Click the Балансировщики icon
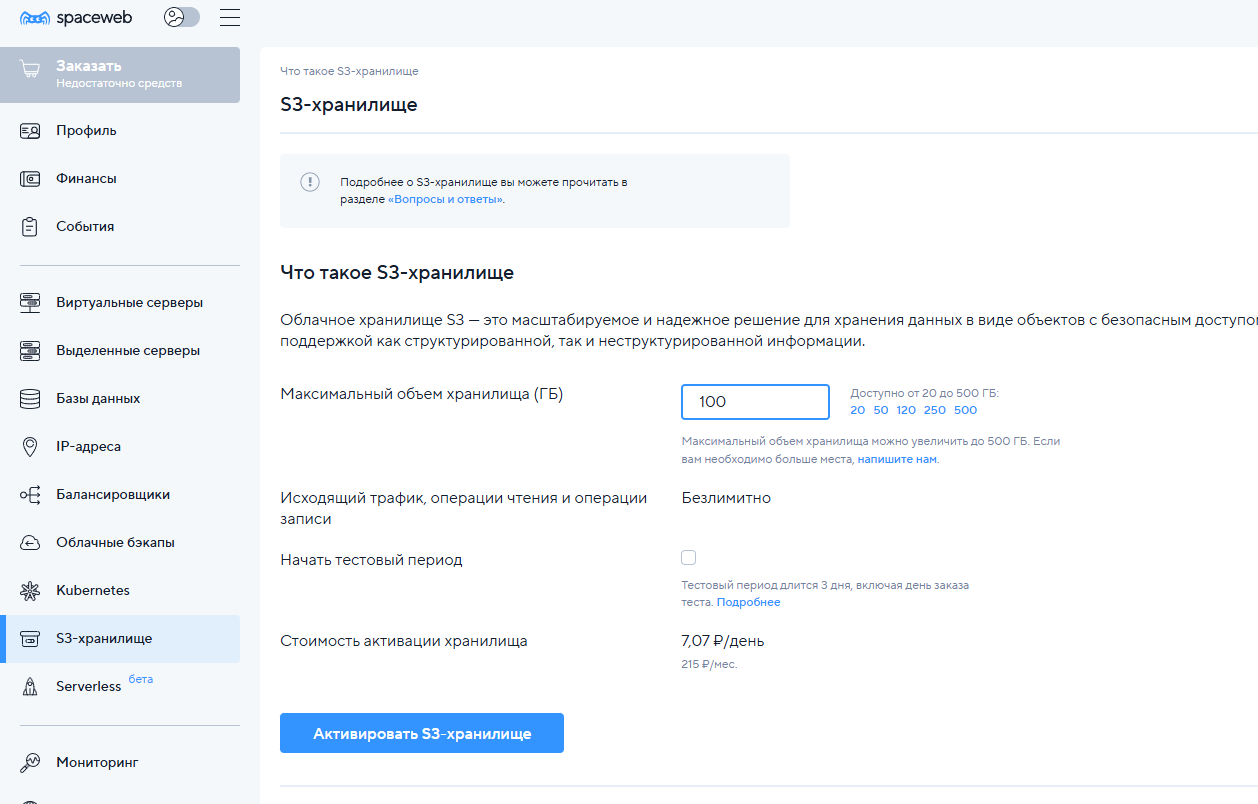 coord(30,495)
